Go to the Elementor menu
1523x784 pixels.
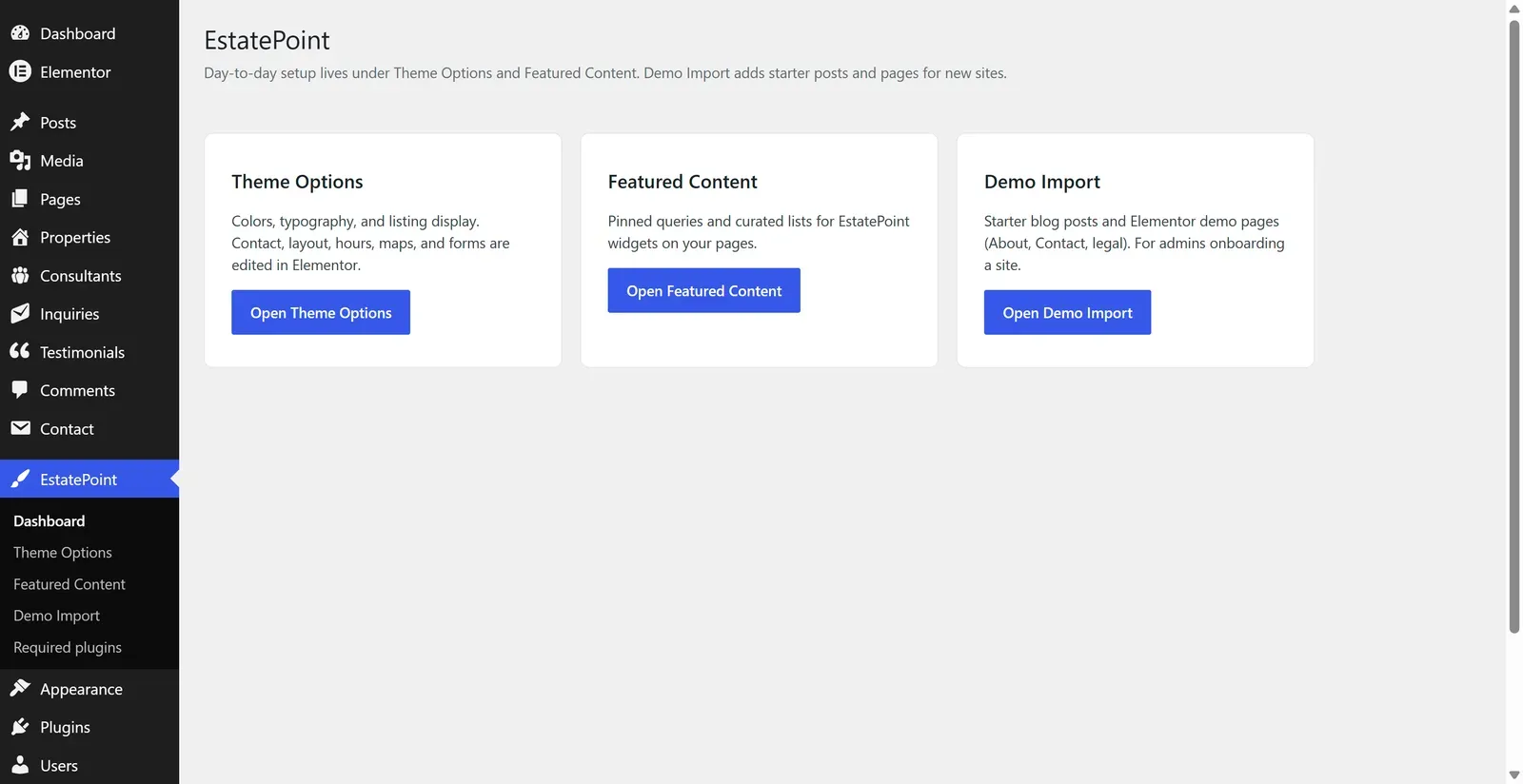[x=75, y=72]
